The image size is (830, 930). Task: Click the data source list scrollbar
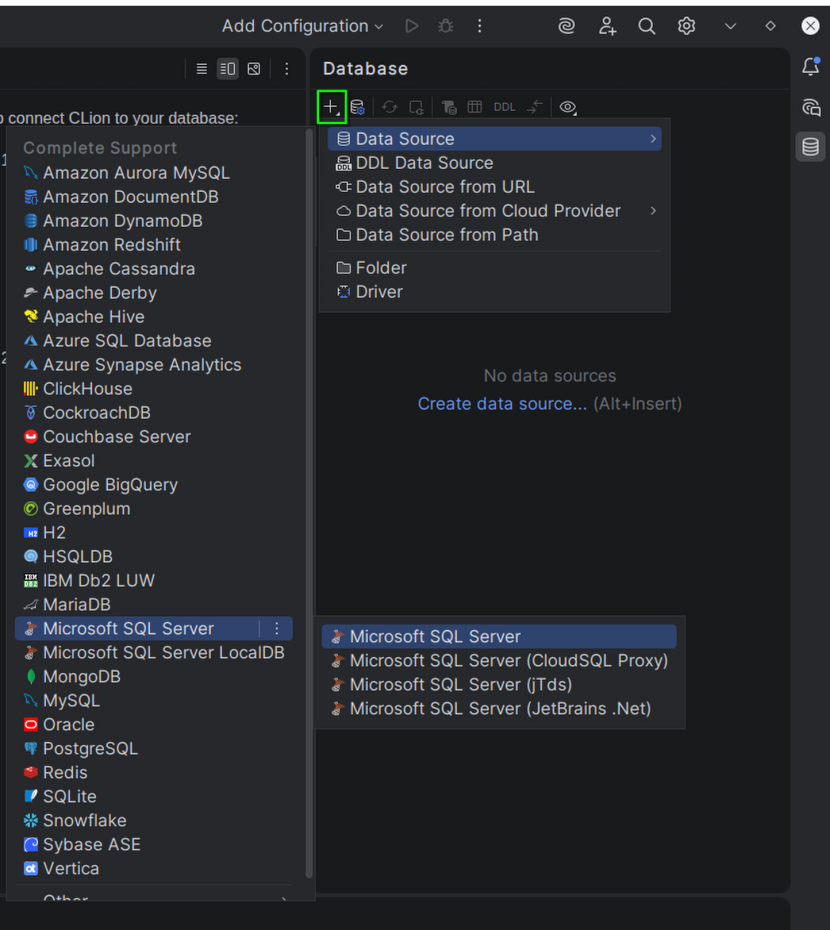[309, 500]
